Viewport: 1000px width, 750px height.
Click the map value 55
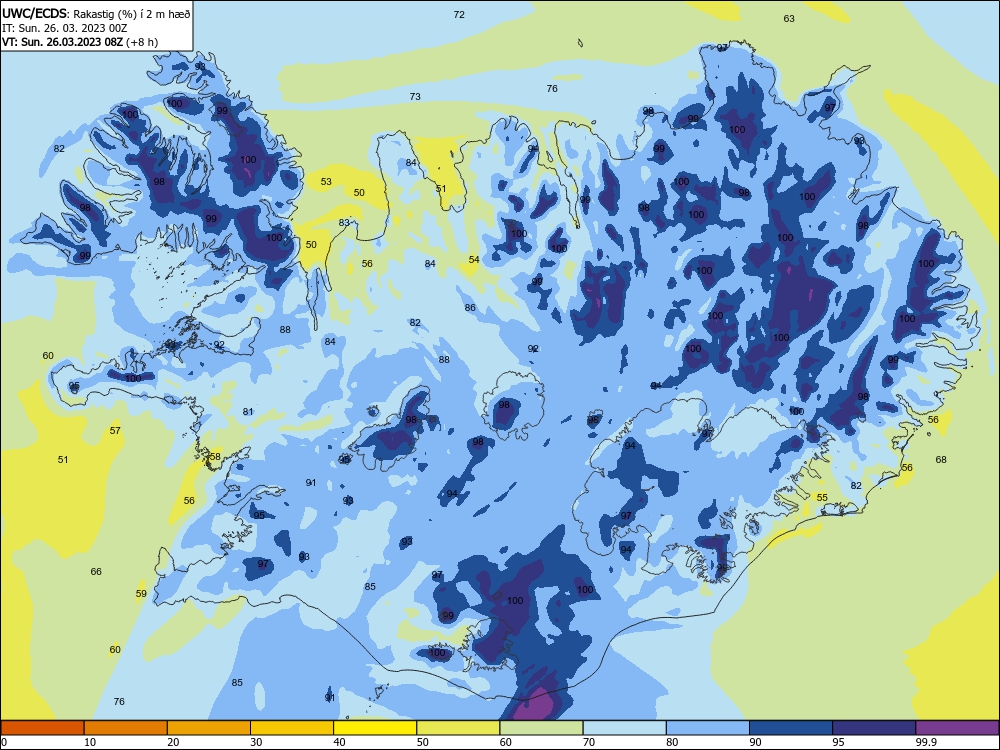click(x=822, y=497)
